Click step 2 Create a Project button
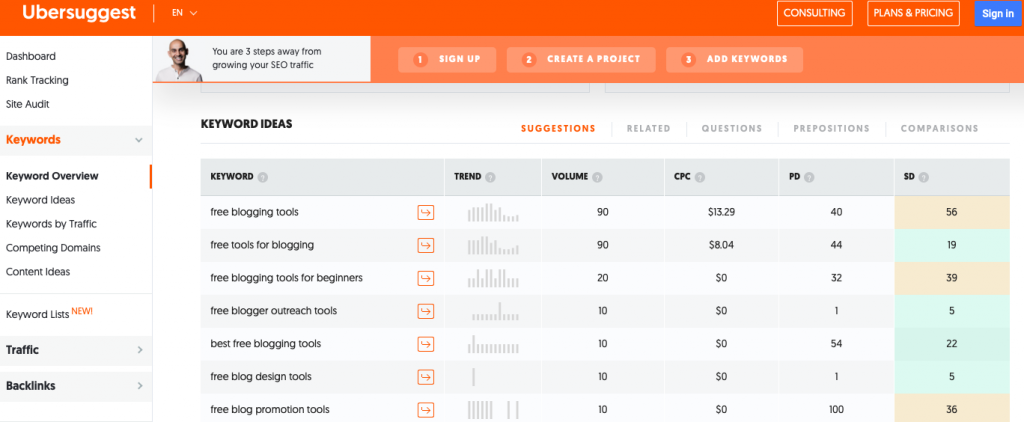 [x=581, y=59]
